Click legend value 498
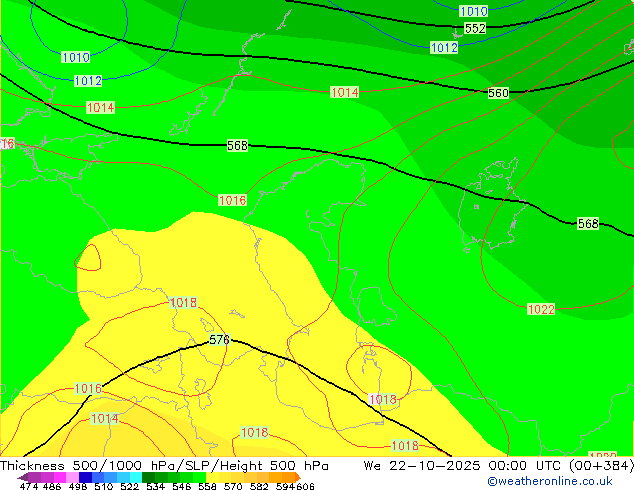The width and height of the screenshot is (634, 490). coord(78,486)
